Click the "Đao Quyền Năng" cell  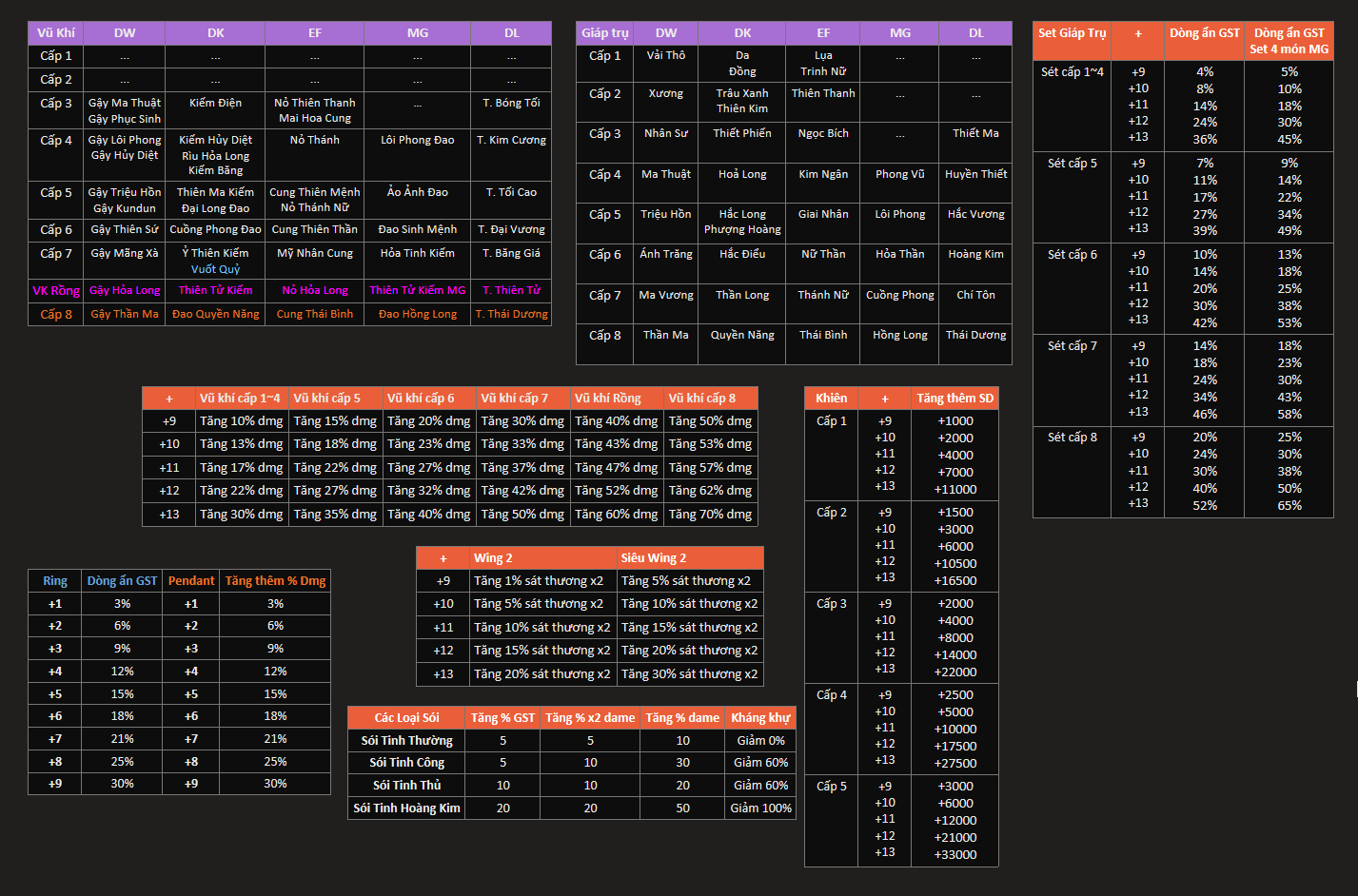215,314
